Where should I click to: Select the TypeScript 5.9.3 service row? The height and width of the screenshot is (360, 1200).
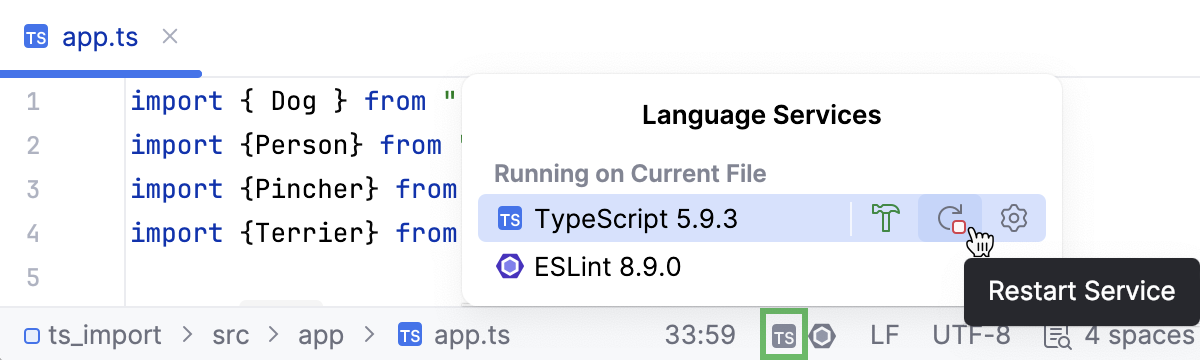pos(762,218)
